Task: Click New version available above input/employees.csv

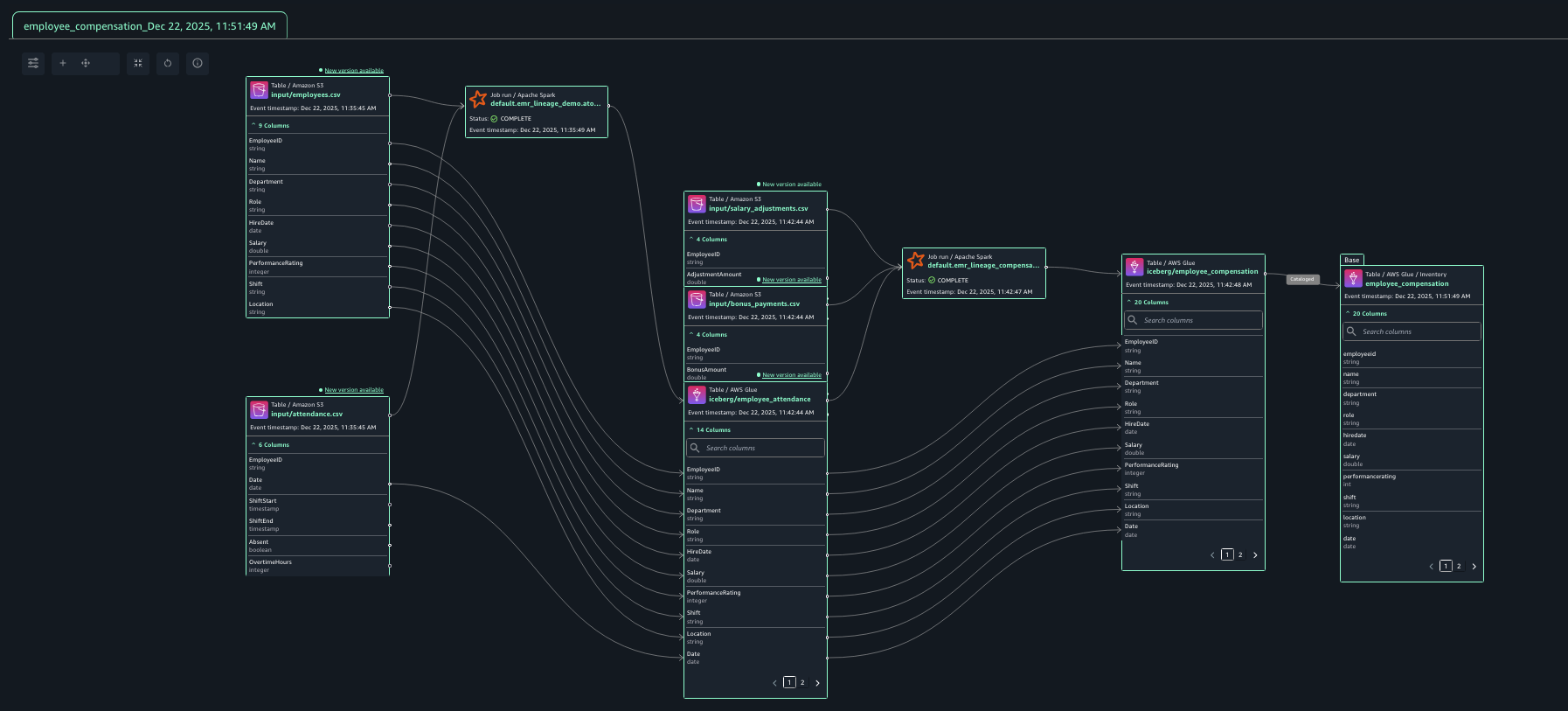Action: click(354, 71)
